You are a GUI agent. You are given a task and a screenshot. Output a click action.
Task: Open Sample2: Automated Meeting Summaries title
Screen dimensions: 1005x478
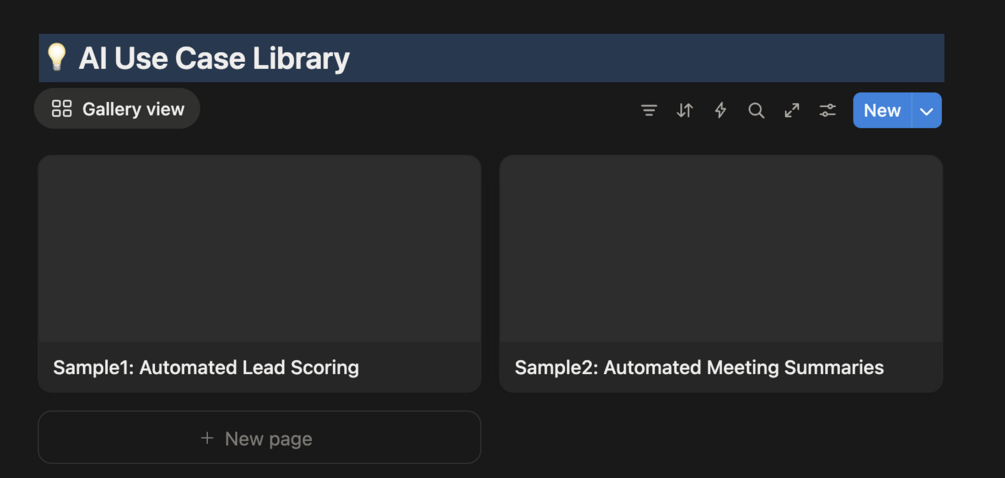[699, 367]
